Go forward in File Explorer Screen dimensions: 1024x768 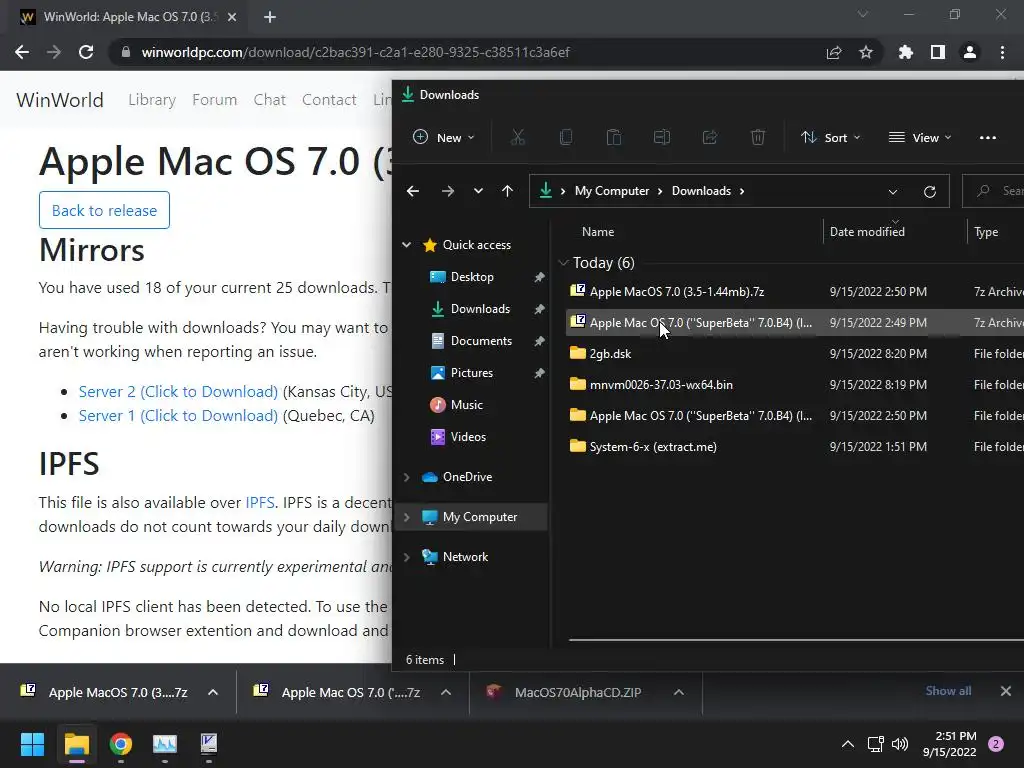pyautogui.click(x=447, y=191)
